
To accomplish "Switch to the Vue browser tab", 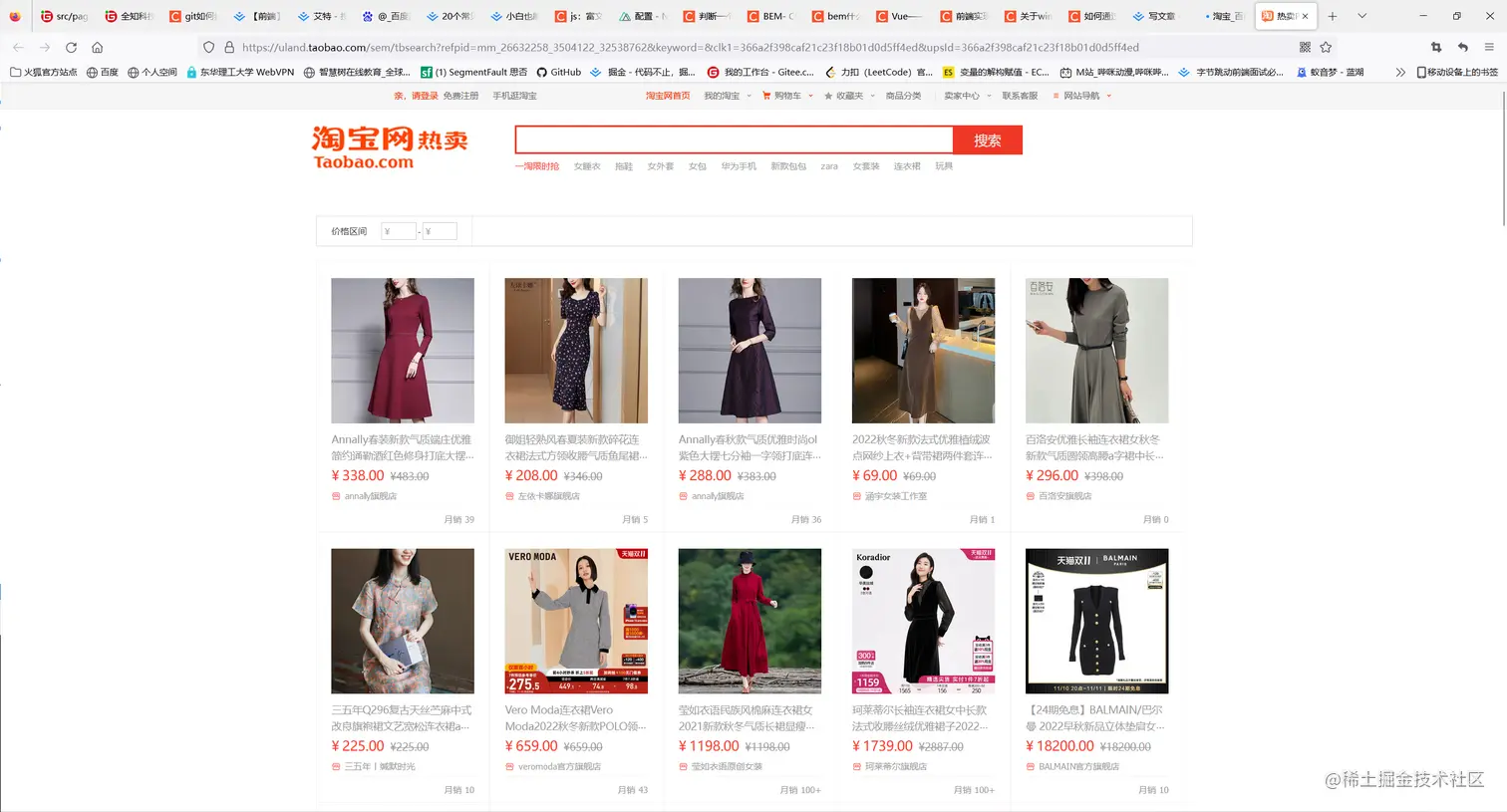I will (900, 16).
